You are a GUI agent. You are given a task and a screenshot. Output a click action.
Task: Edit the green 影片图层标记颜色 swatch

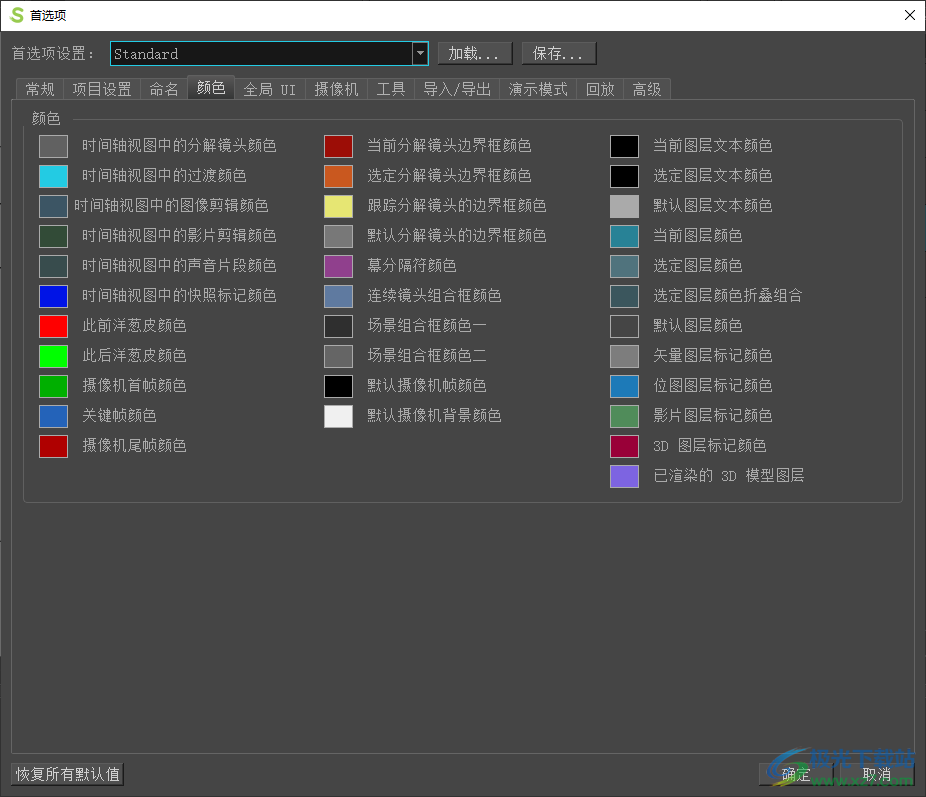pyautogui.click(x=624, y=416)
